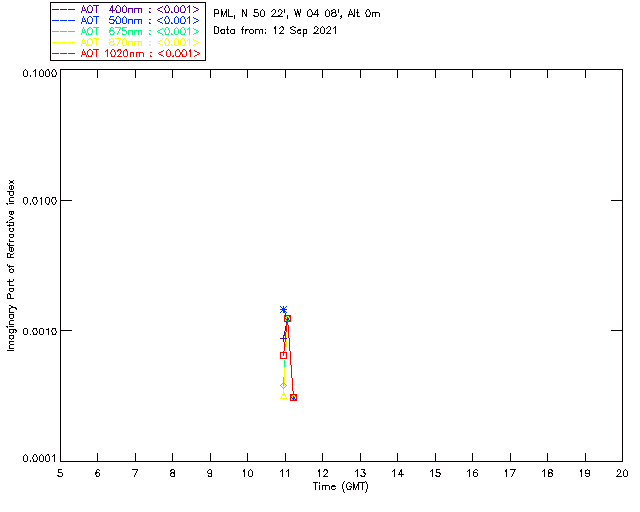This screenshot has width=640, height=512.
Task: Click the AOT 500nm legend entry
Action: pos(127,20)
